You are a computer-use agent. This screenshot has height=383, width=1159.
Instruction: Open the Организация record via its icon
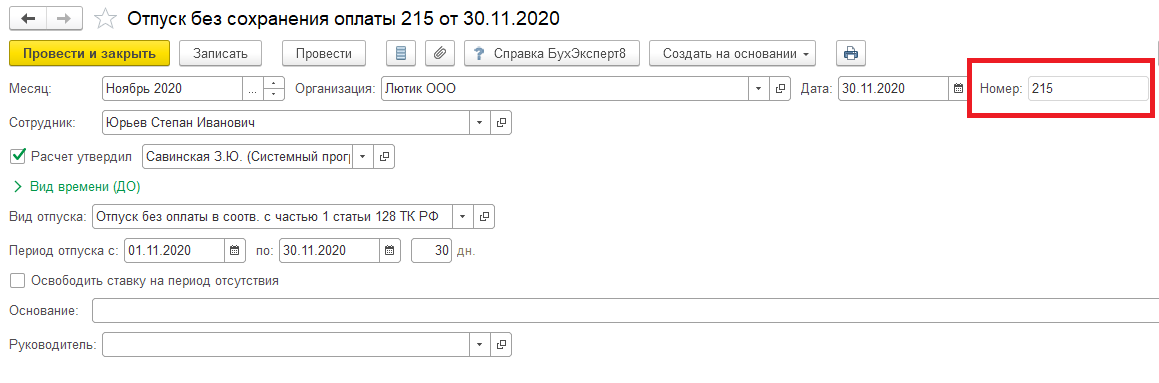[x=780, y=89]
